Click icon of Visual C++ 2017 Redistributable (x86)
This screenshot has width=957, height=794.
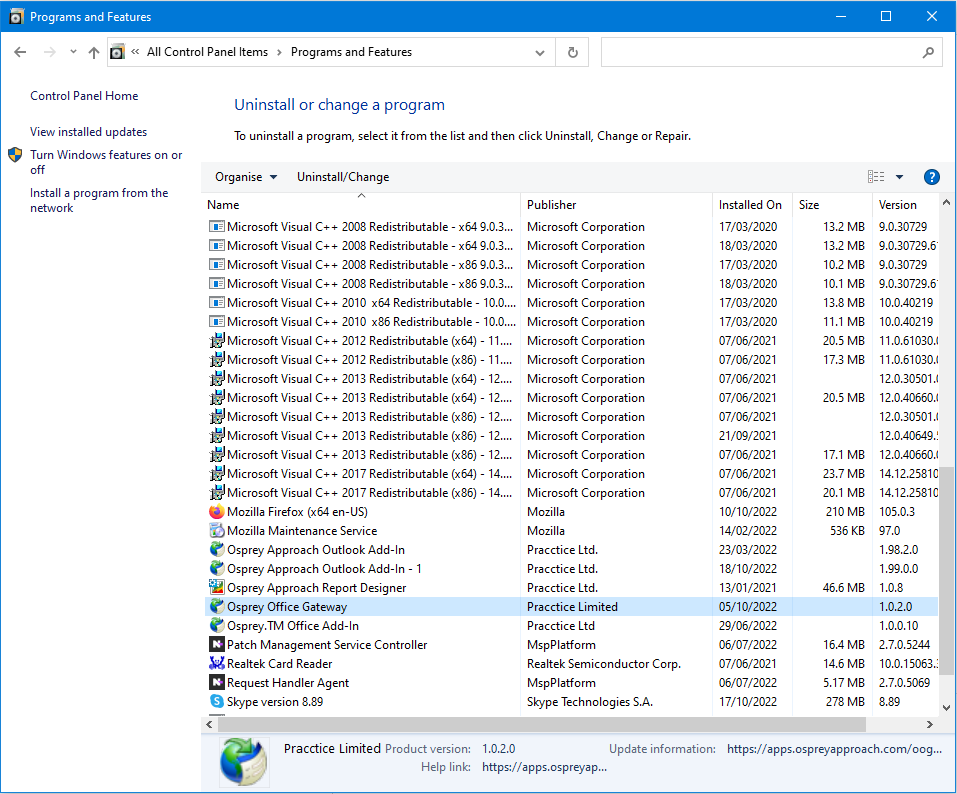216,492
